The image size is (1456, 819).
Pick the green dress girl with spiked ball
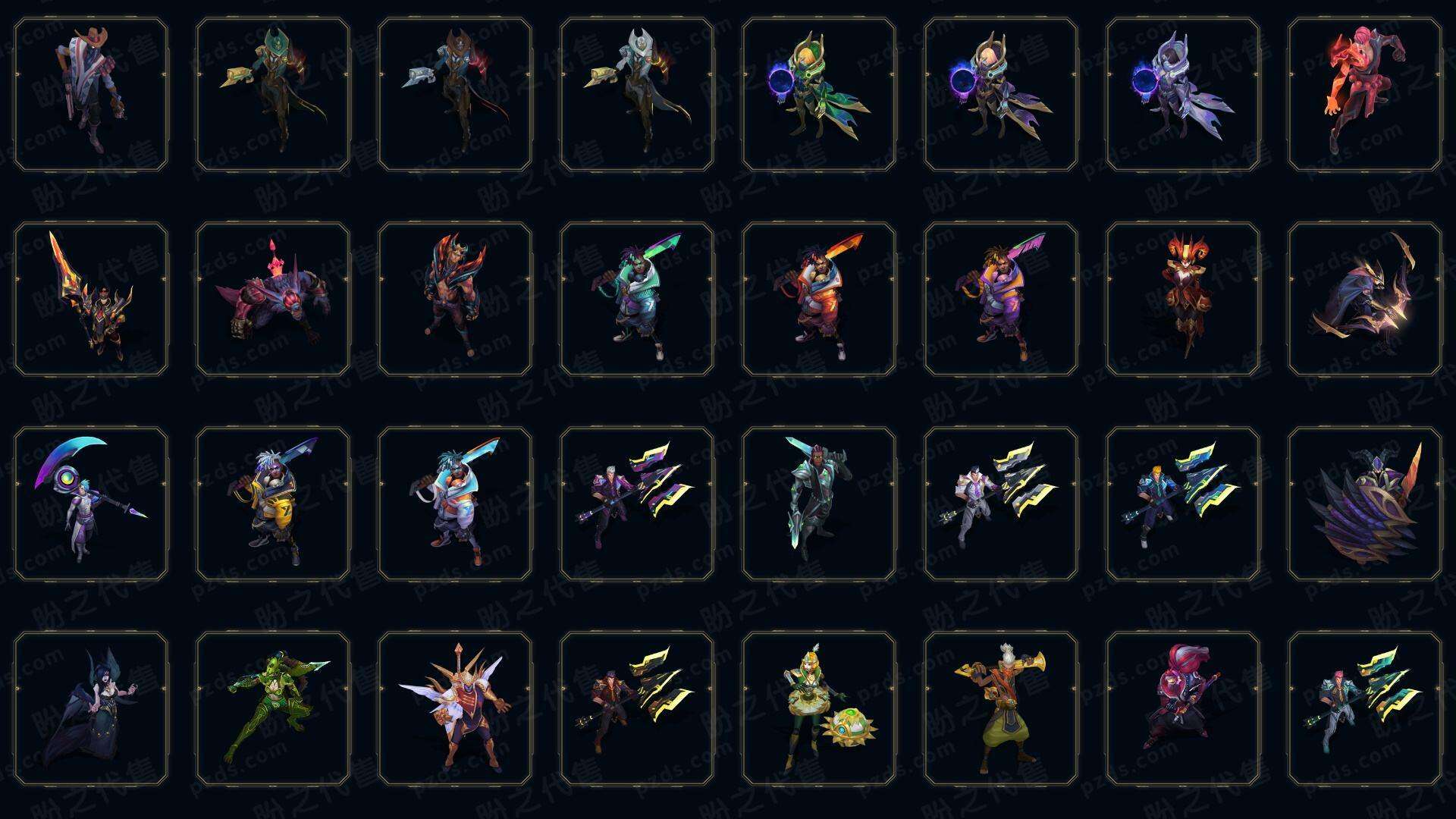(x=819, y=708)
